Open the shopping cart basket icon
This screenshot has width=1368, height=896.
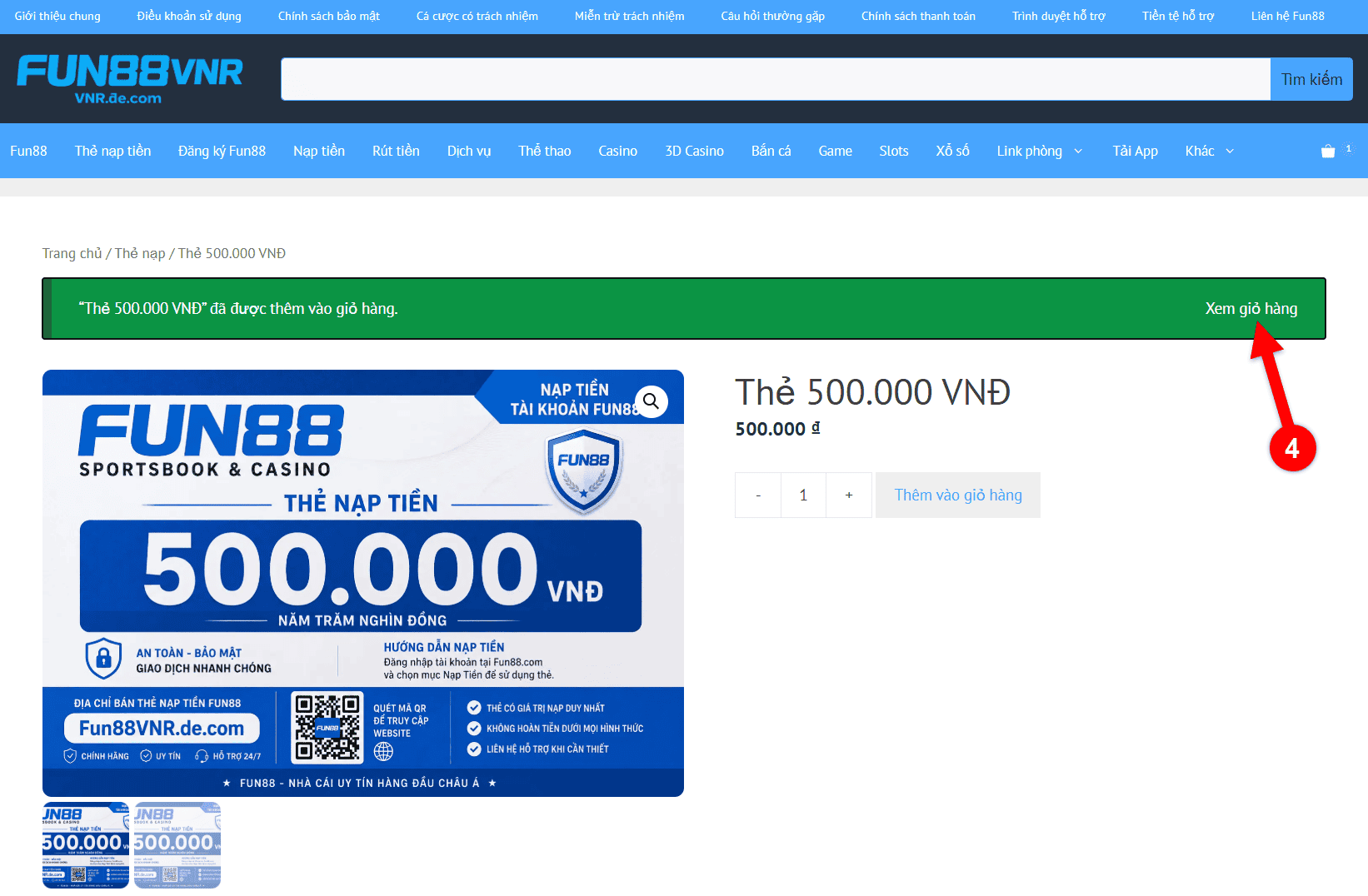tap(1328, 151)
